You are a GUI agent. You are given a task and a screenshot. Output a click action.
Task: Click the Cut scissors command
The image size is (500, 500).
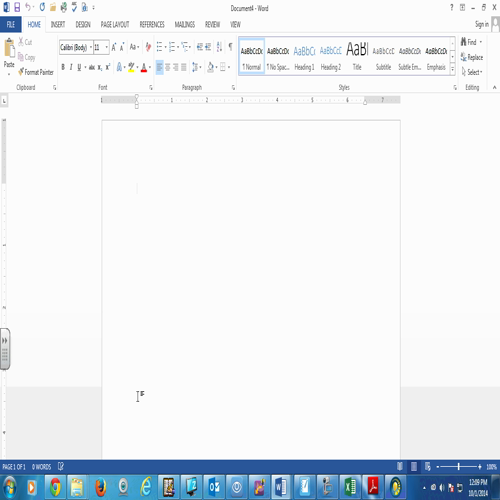pos(25,42)
